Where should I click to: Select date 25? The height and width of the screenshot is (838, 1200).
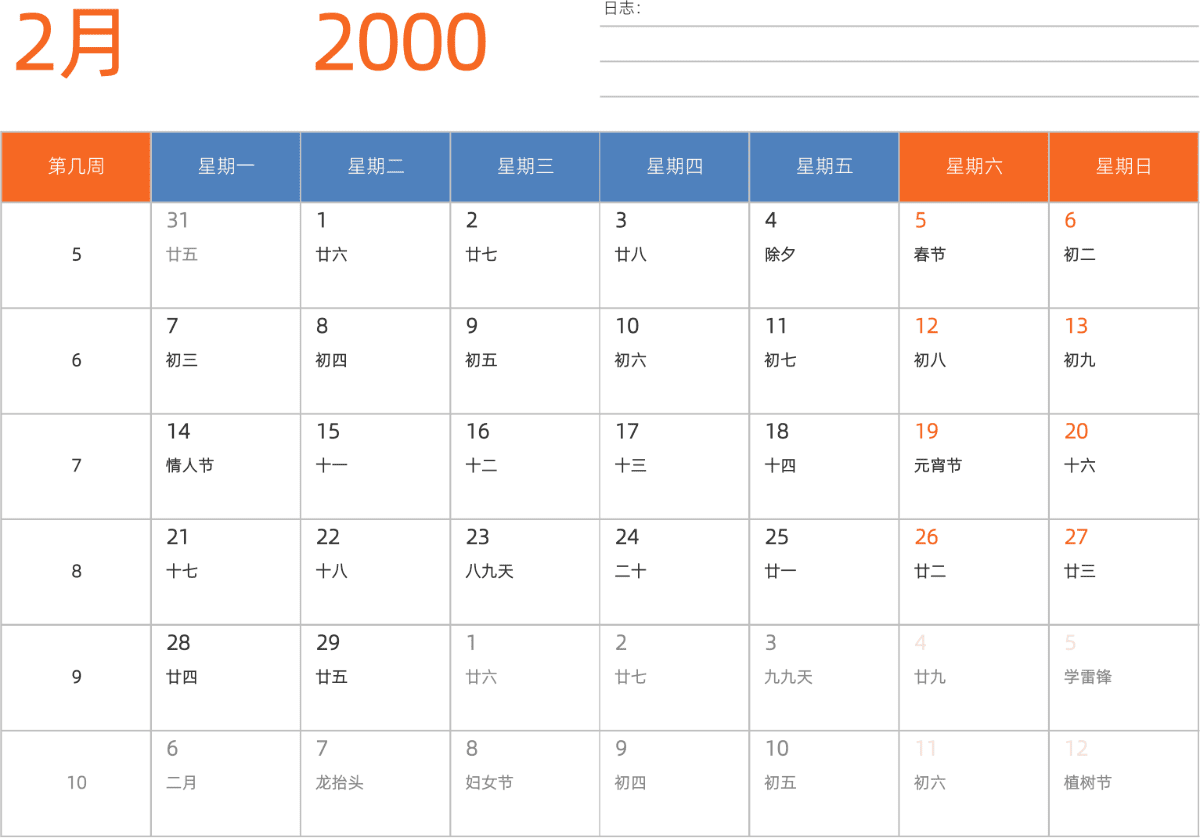pyautogui.click(x=777, y=538)
